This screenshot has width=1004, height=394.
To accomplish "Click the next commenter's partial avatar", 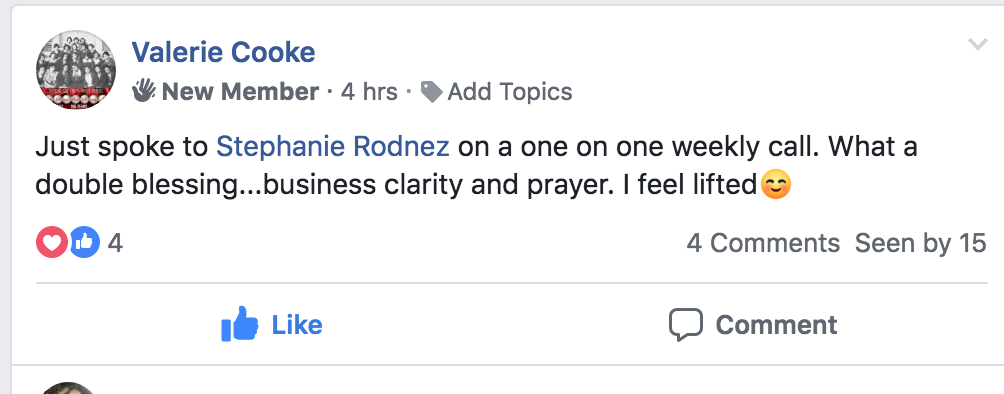I will click(68, 388).
